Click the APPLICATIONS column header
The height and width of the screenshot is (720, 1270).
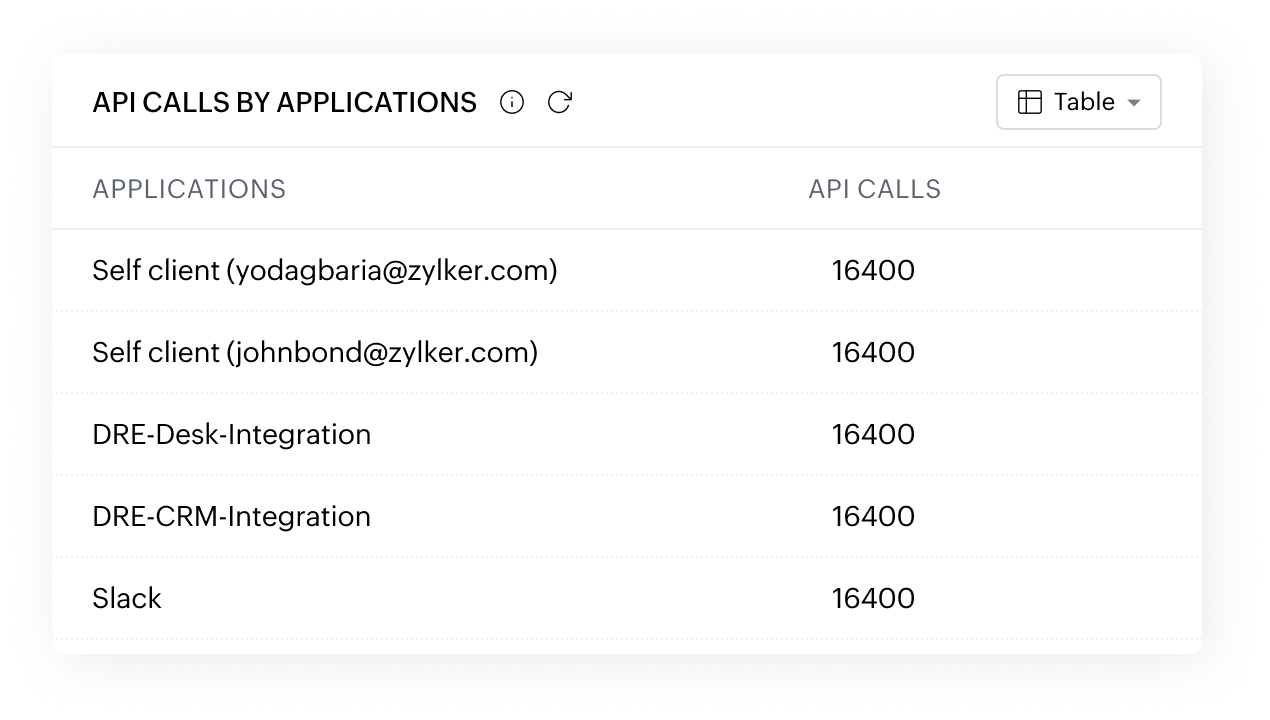[189, 189]
